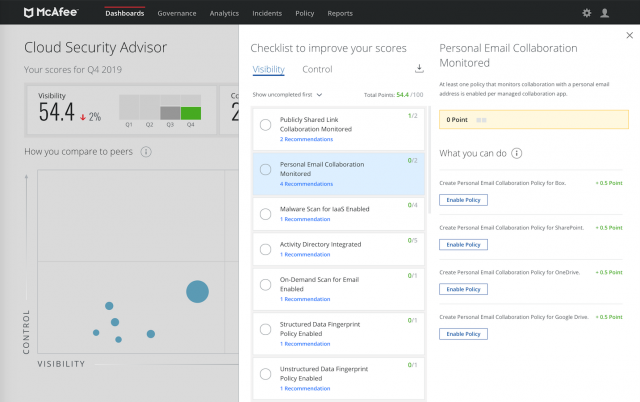This screenshot has width=640, height=402.
Task: Check circle for Personal Email Collaboration Monitored
Action: (x=265, y=169)
